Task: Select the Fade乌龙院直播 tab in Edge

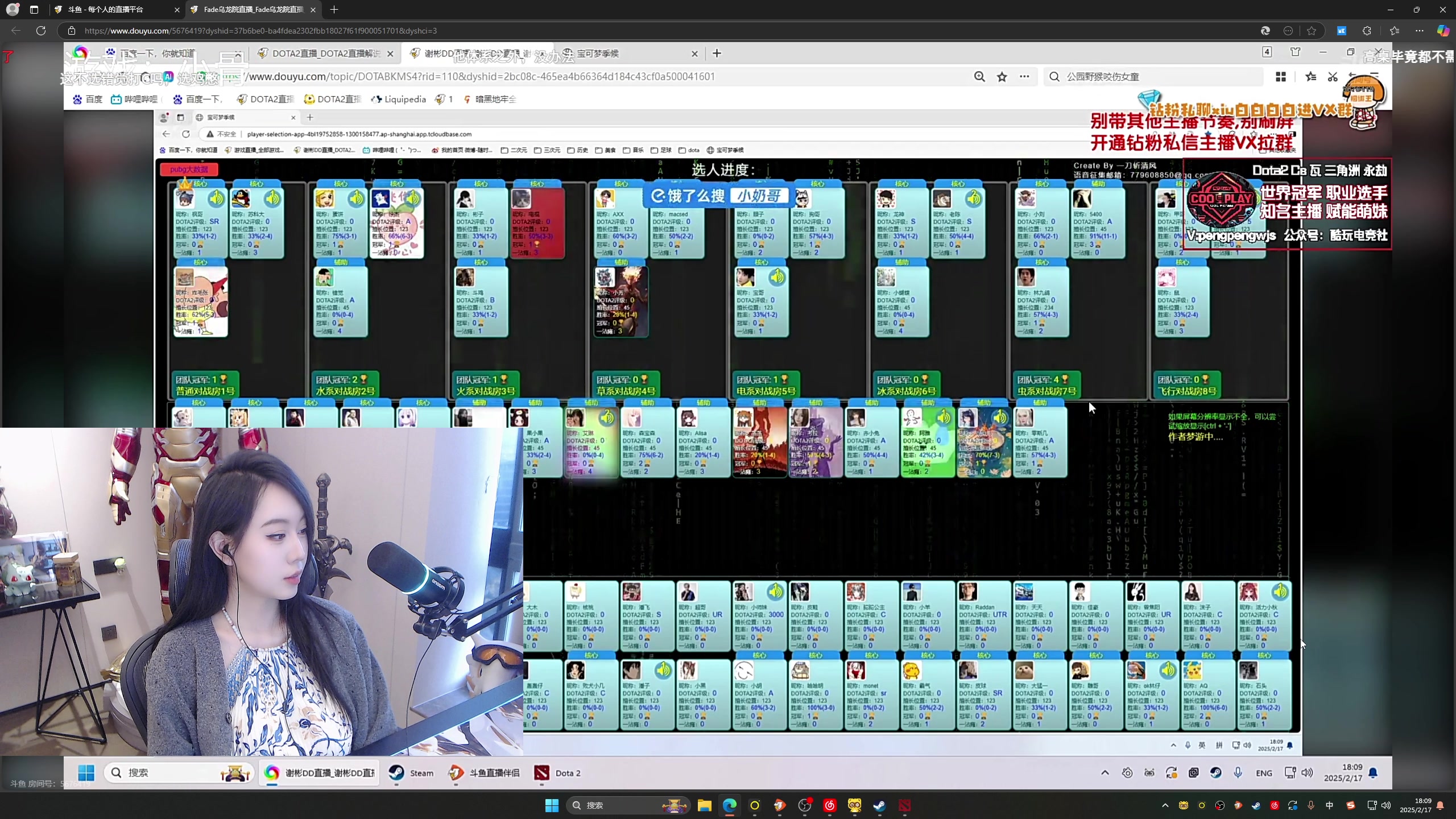Action: point(253,10)
